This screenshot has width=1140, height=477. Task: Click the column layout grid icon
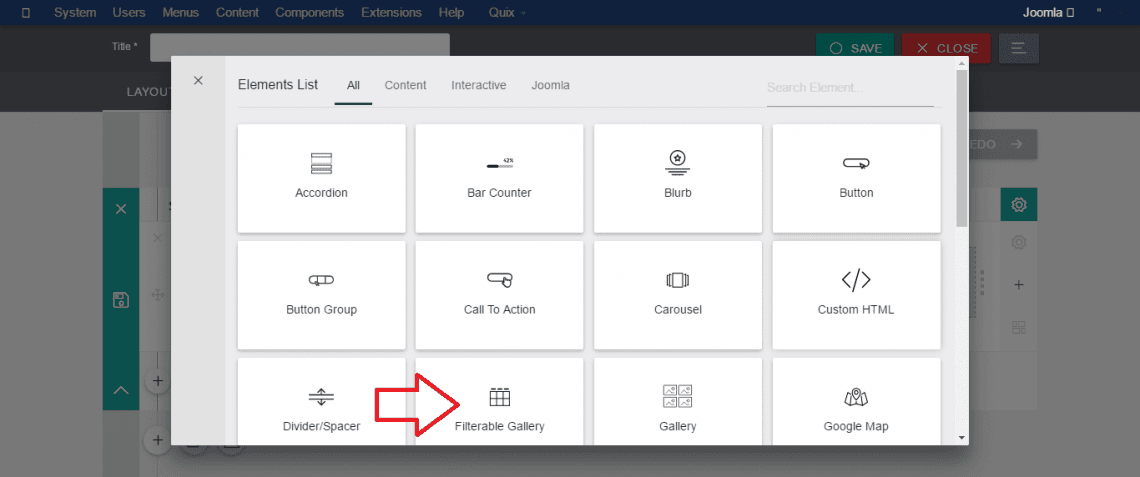(1019, 327)
